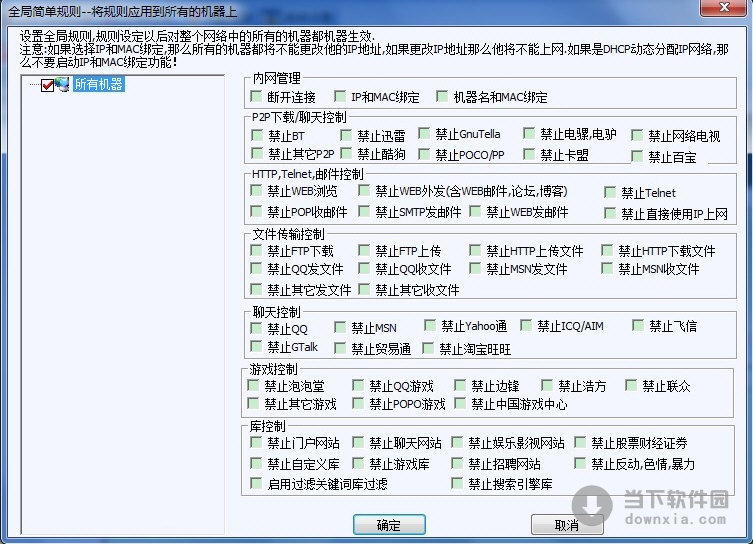Check 禁止迅雷 option

pos(346,135)
